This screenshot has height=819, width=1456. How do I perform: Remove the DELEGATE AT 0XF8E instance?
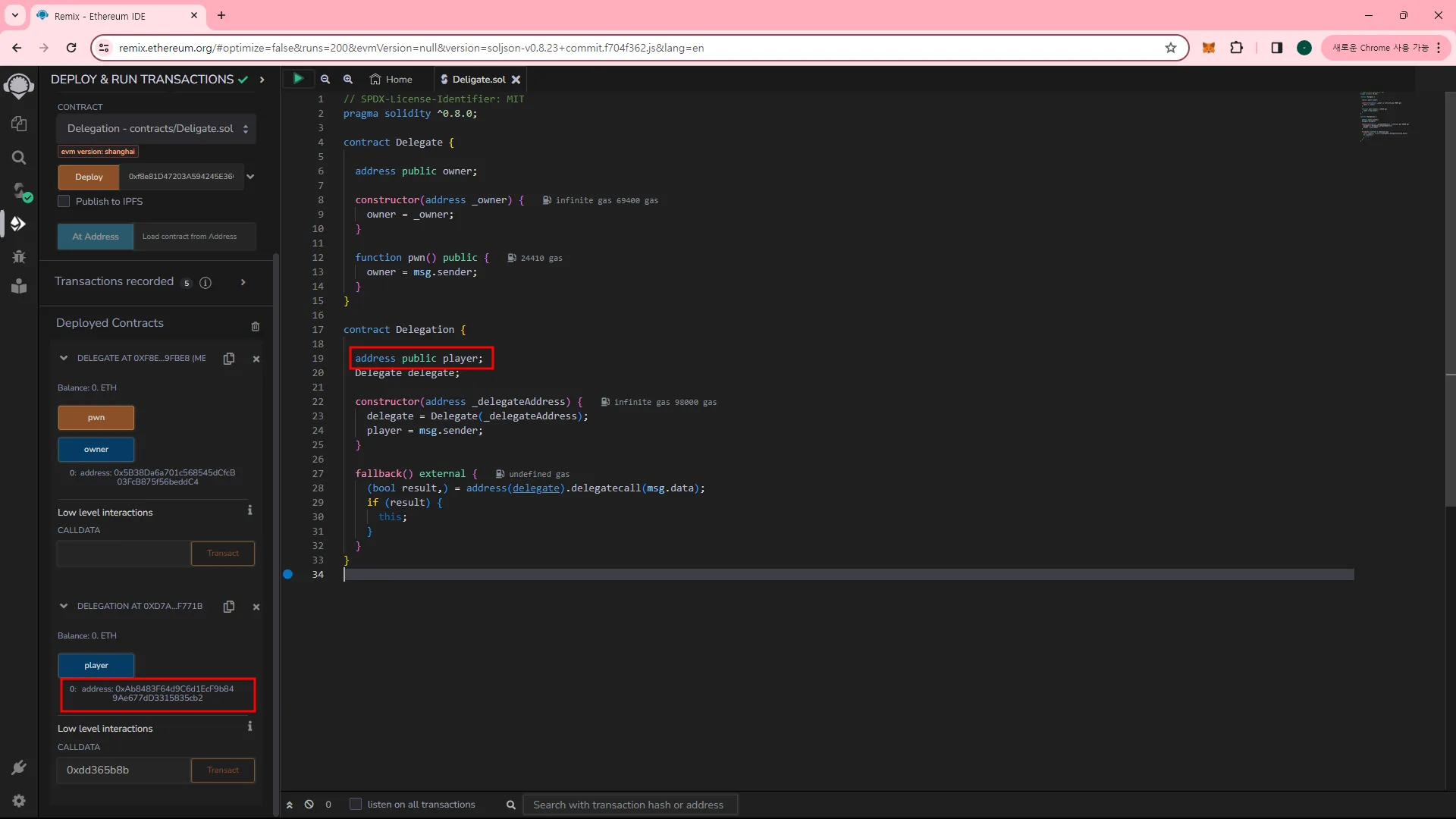(256, 359)
